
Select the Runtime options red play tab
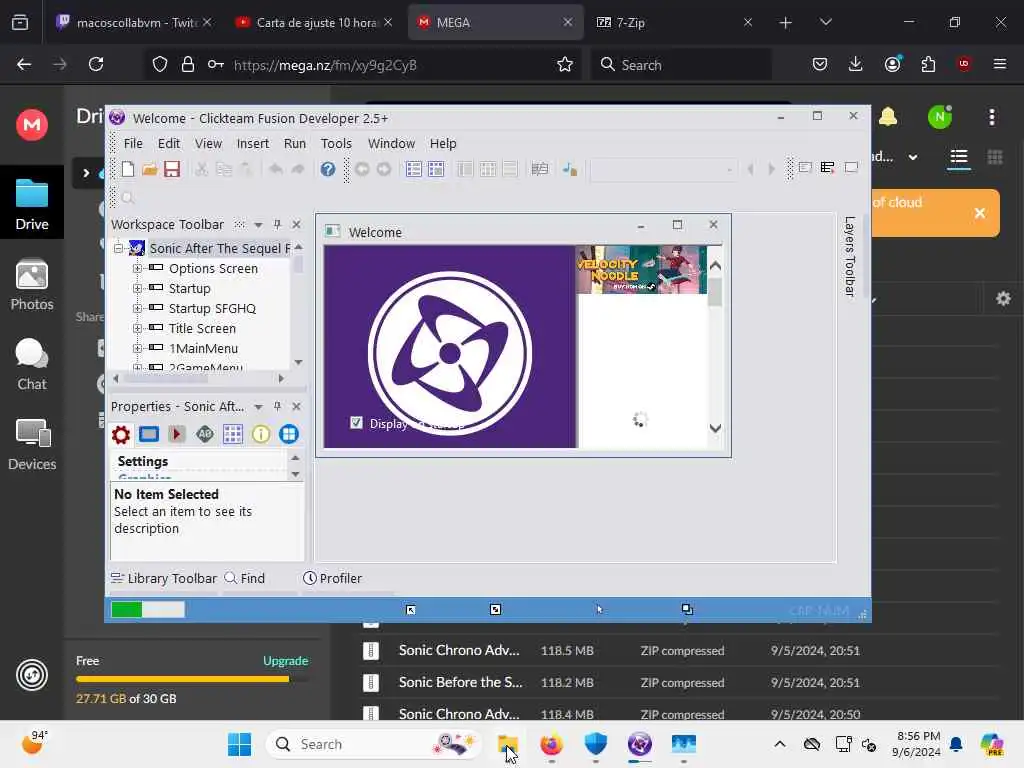click(176, 434)
